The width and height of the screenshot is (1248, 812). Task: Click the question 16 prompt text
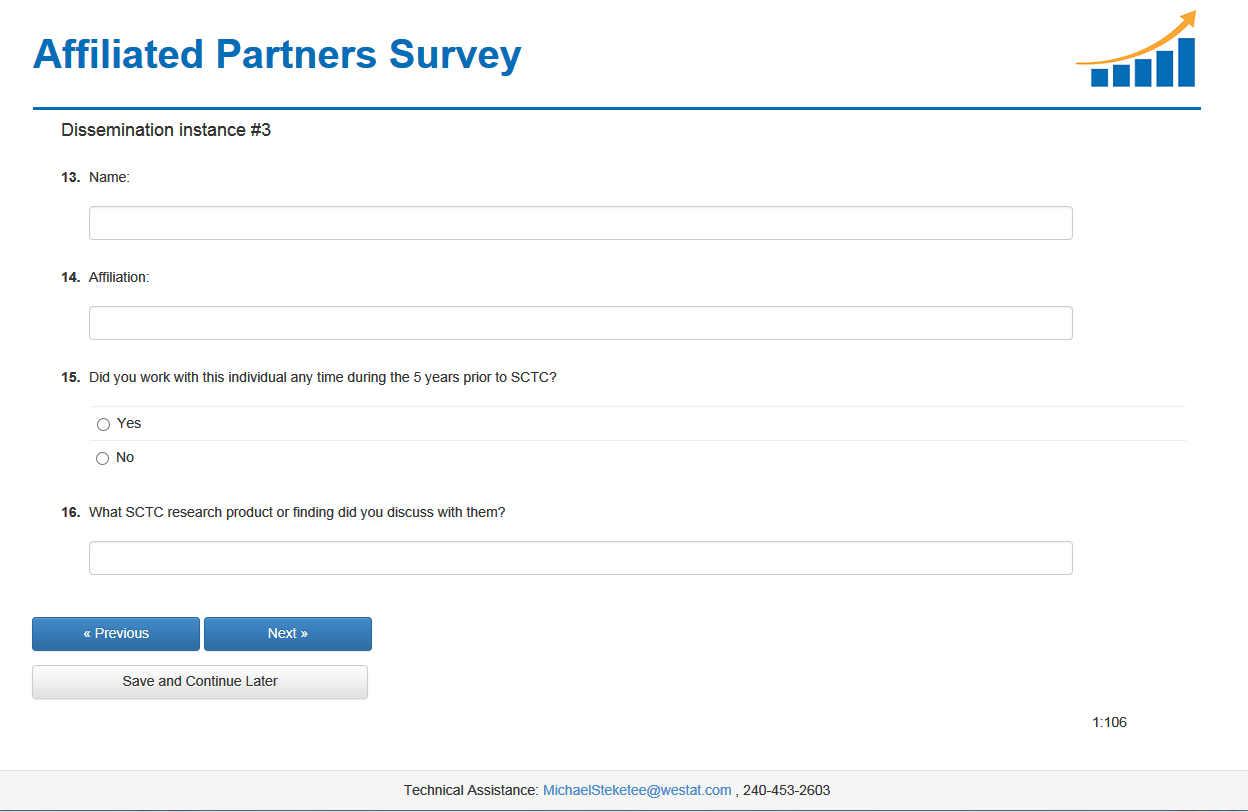pyautogui.click(x=297, y=512)
